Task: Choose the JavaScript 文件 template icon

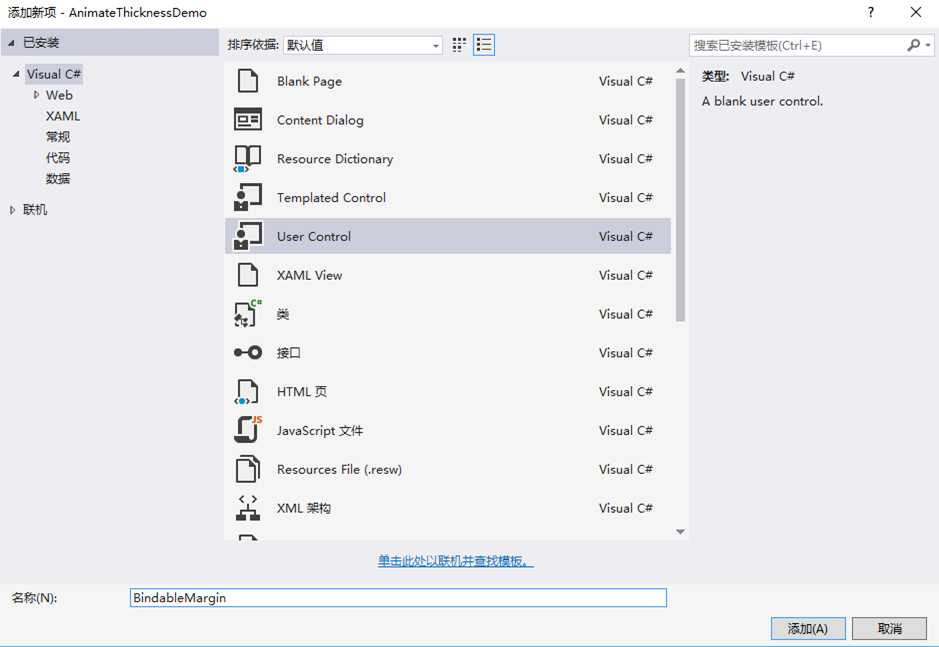Action: (x=248, y=430)
